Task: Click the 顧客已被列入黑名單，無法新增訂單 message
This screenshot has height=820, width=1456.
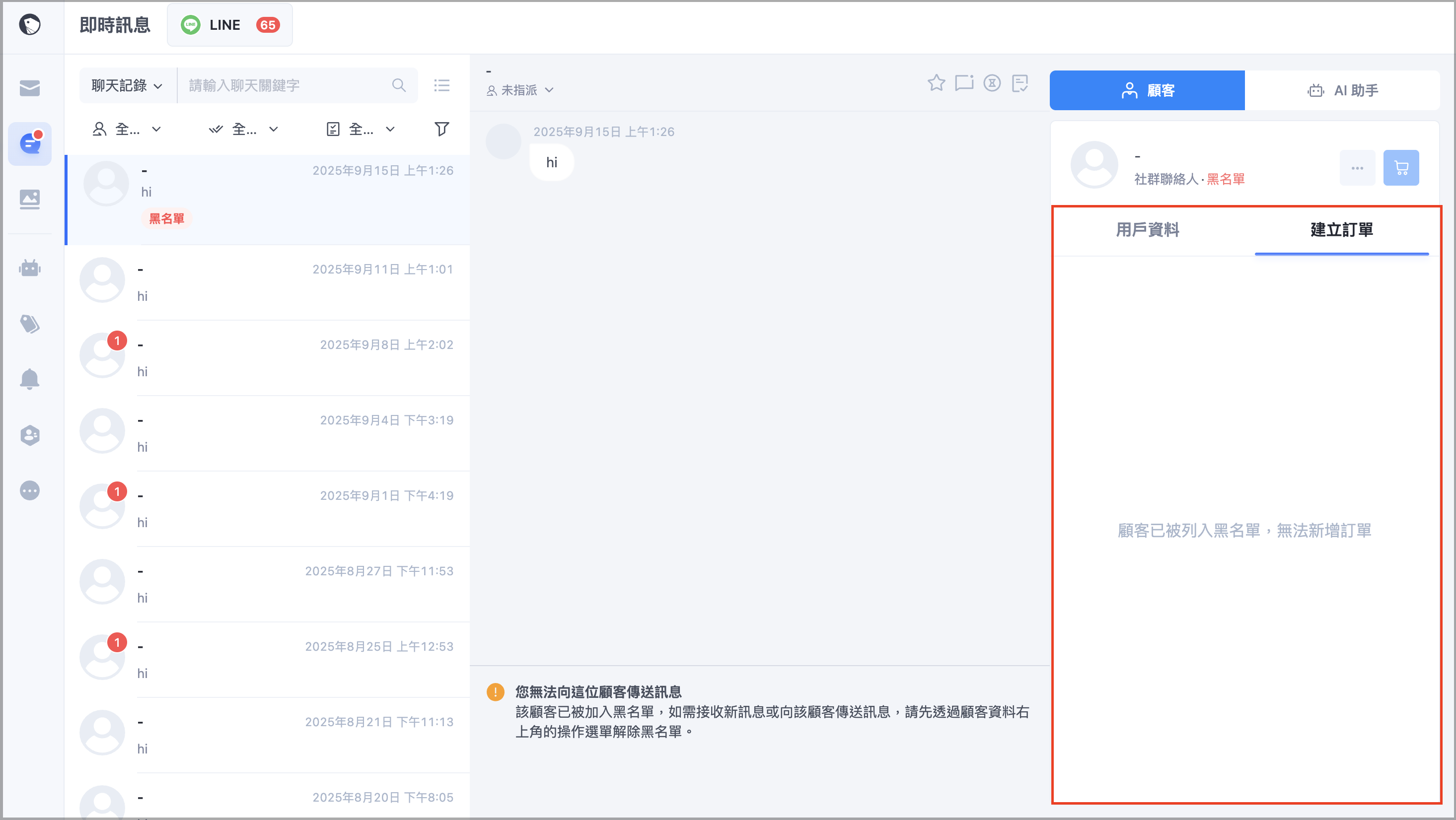Action: tap(1244, 531)
